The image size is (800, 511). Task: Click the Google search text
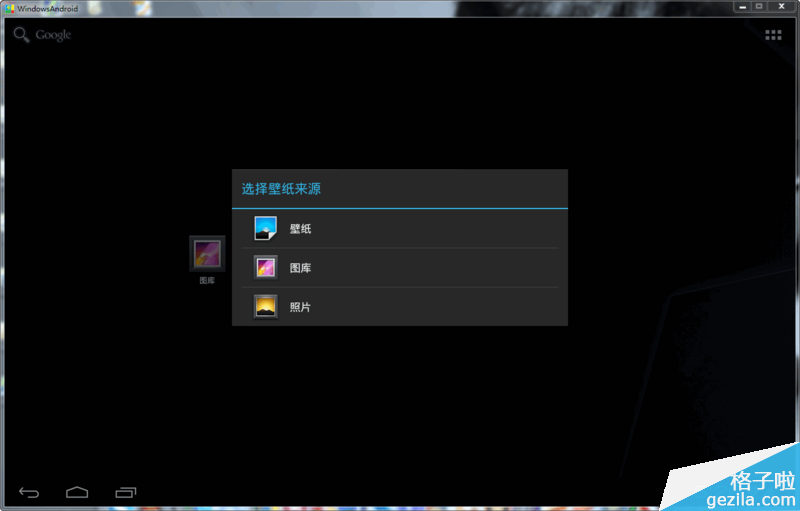point(53,35)
